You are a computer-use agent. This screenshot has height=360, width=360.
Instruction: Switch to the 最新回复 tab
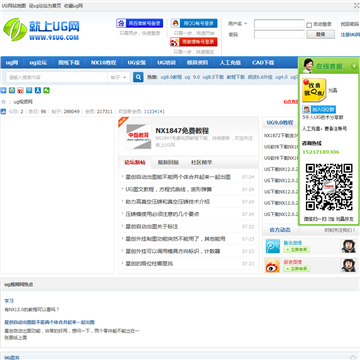click(168, 162)
